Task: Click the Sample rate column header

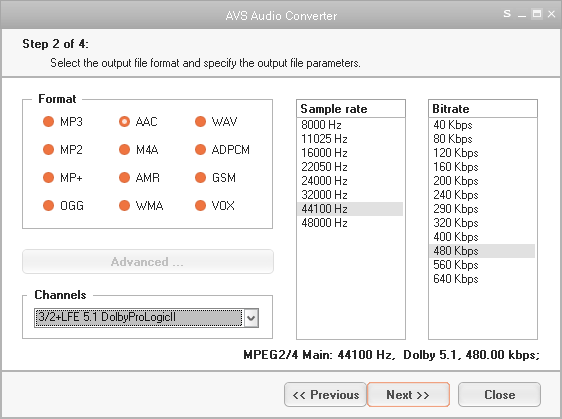Action: [x=351, y=109]
